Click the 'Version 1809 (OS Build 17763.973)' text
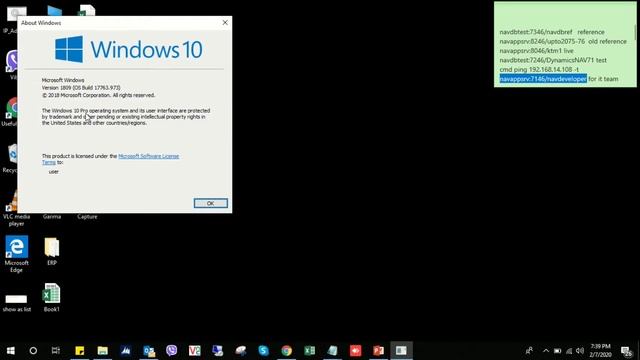This screenshot has height=360, width=640. coord(81,88)
